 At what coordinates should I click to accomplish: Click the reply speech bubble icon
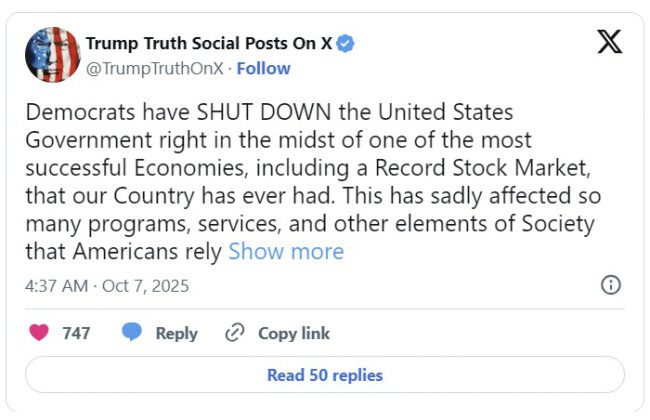[x=132, y=333]
